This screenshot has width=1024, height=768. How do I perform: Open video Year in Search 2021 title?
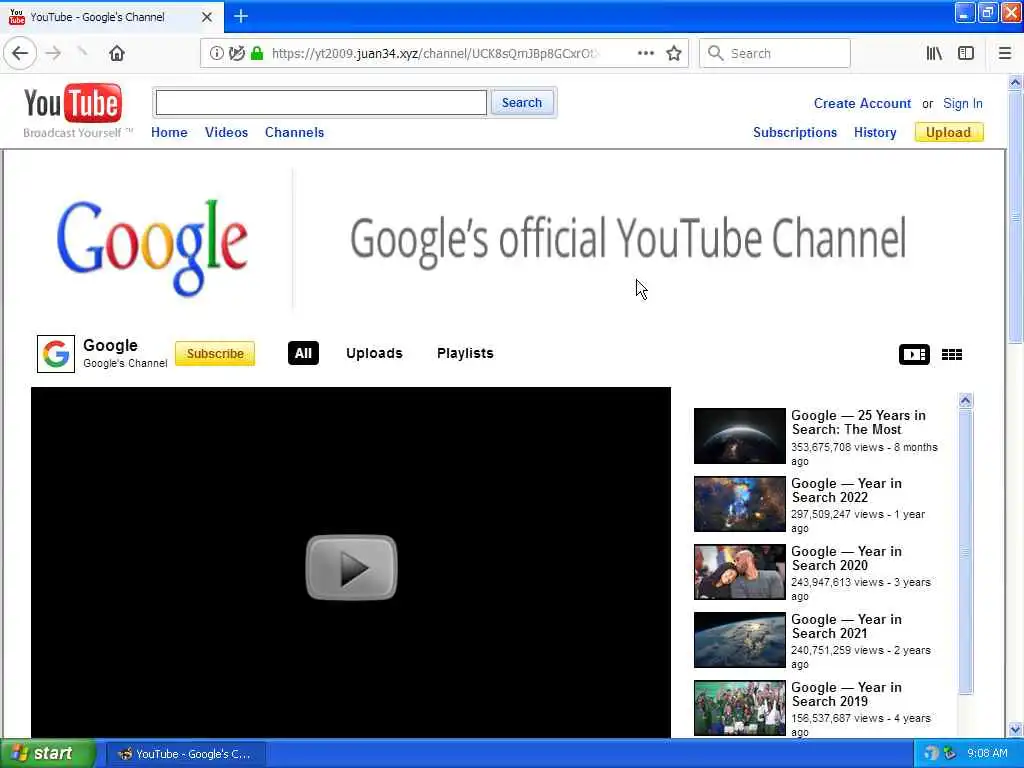tap(846, 626)
